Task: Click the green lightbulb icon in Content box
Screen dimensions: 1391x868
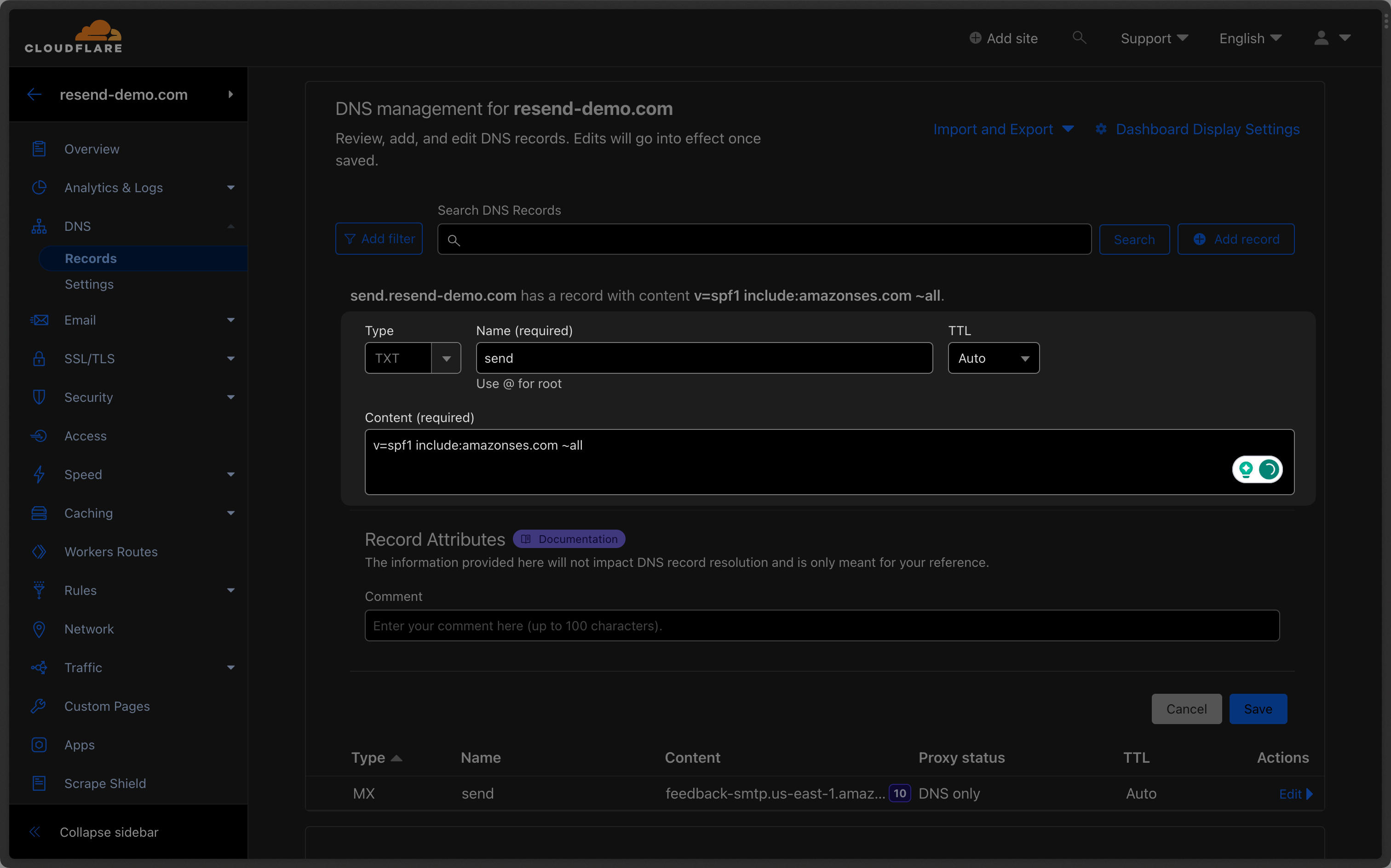Action: point(1246,469)
